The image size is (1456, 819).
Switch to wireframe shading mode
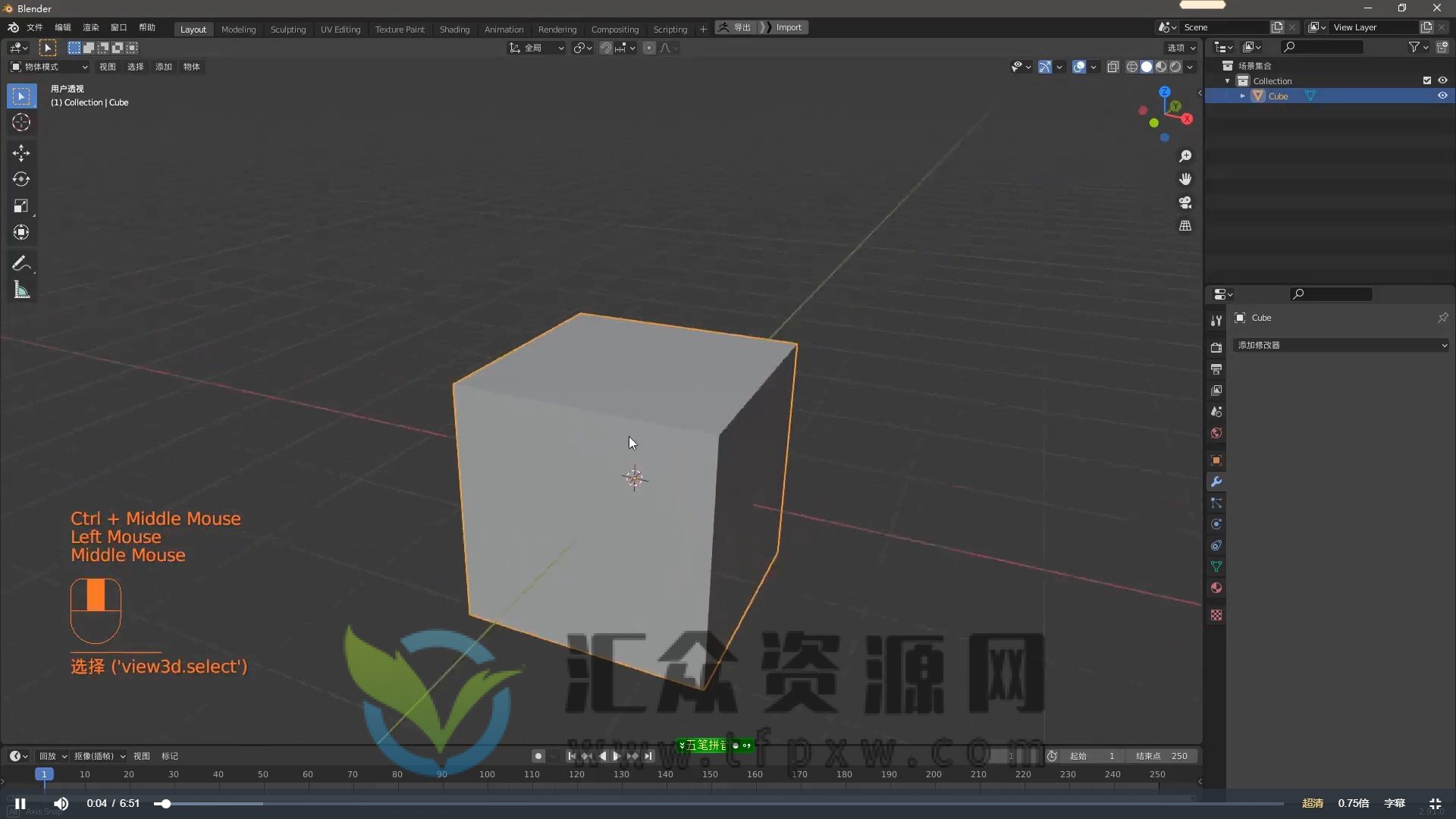1131,67
